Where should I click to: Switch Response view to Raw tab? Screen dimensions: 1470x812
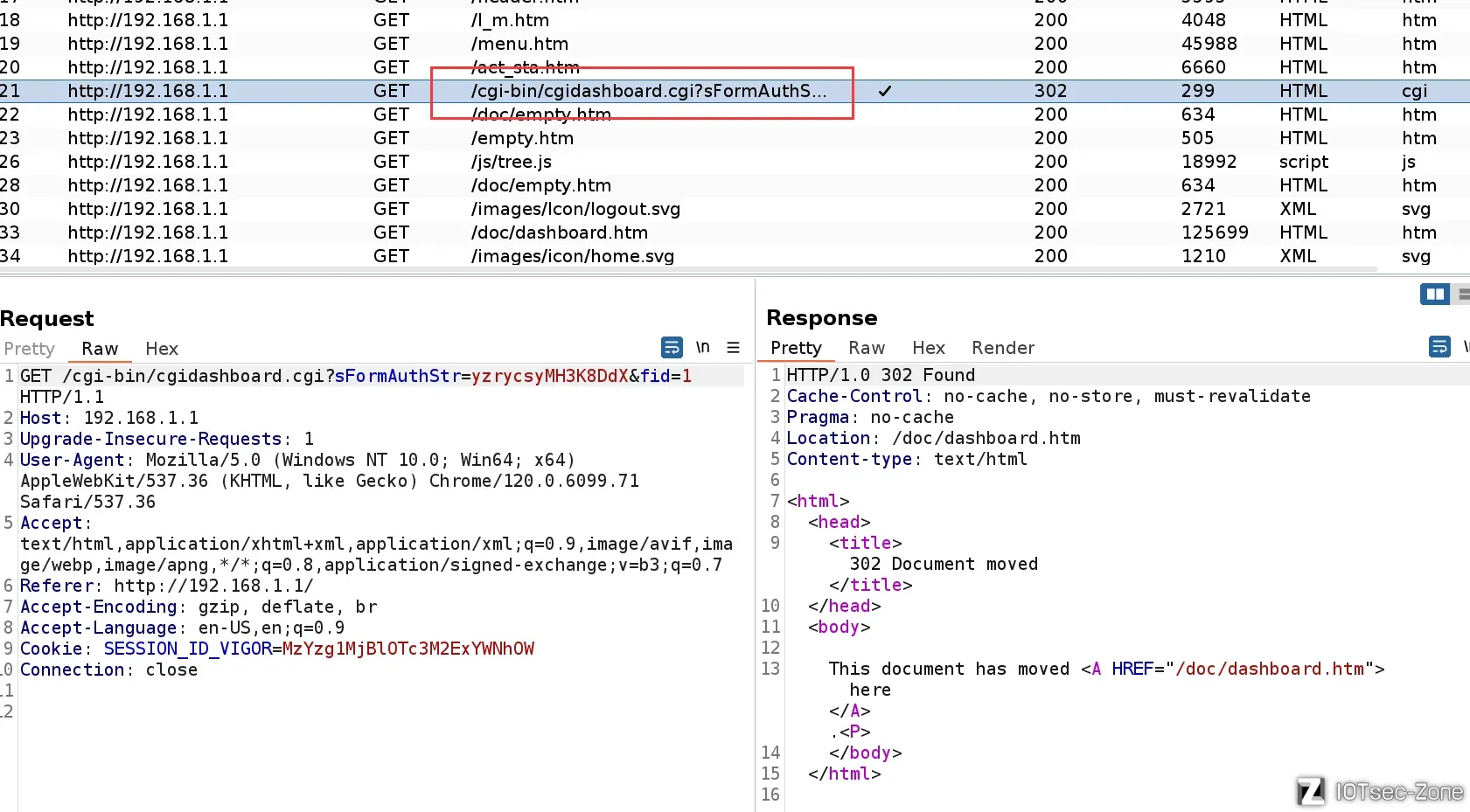click(x=866, y=348)
